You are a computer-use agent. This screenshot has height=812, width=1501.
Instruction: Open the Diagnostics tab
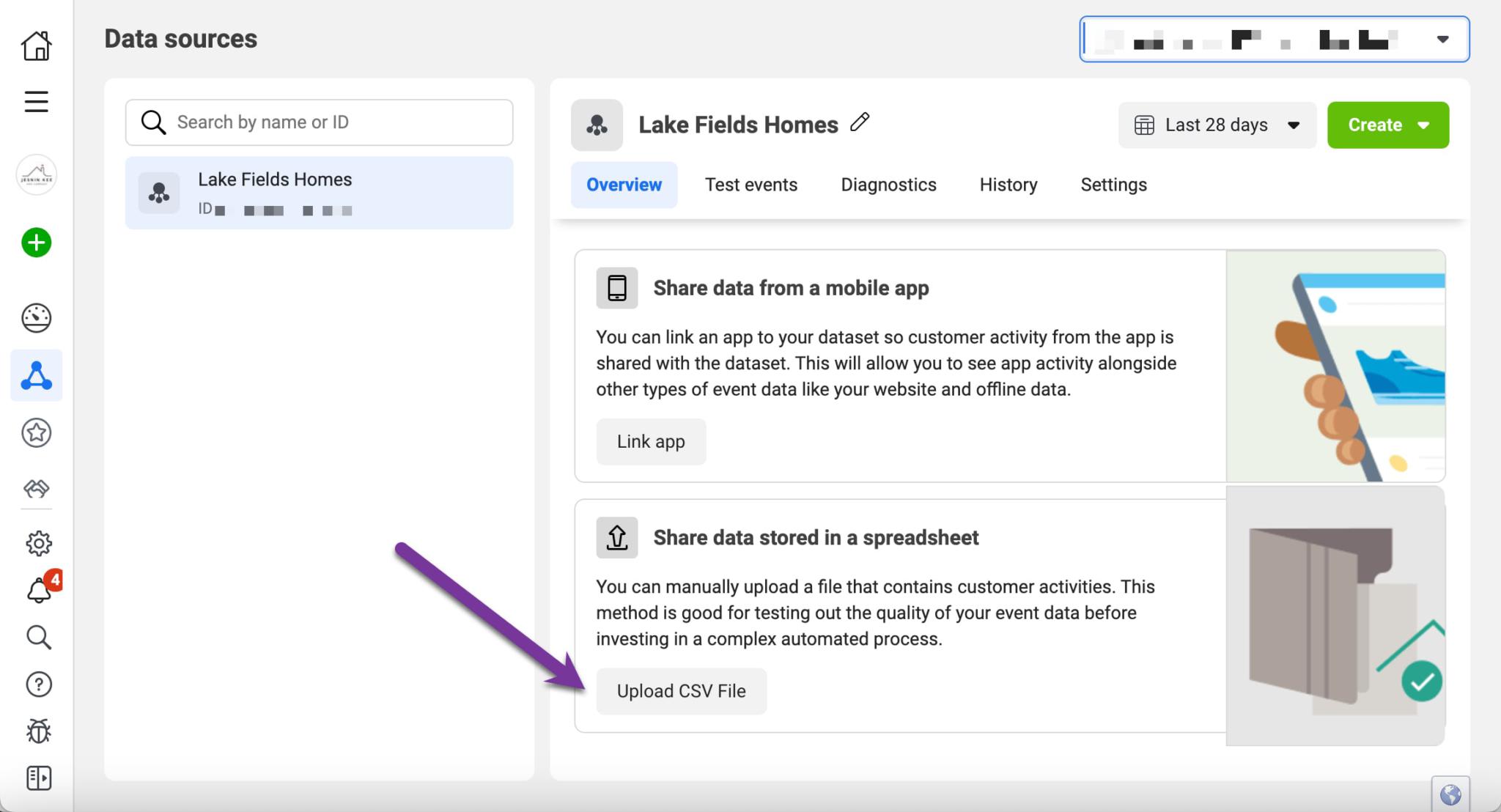point(888,185)
